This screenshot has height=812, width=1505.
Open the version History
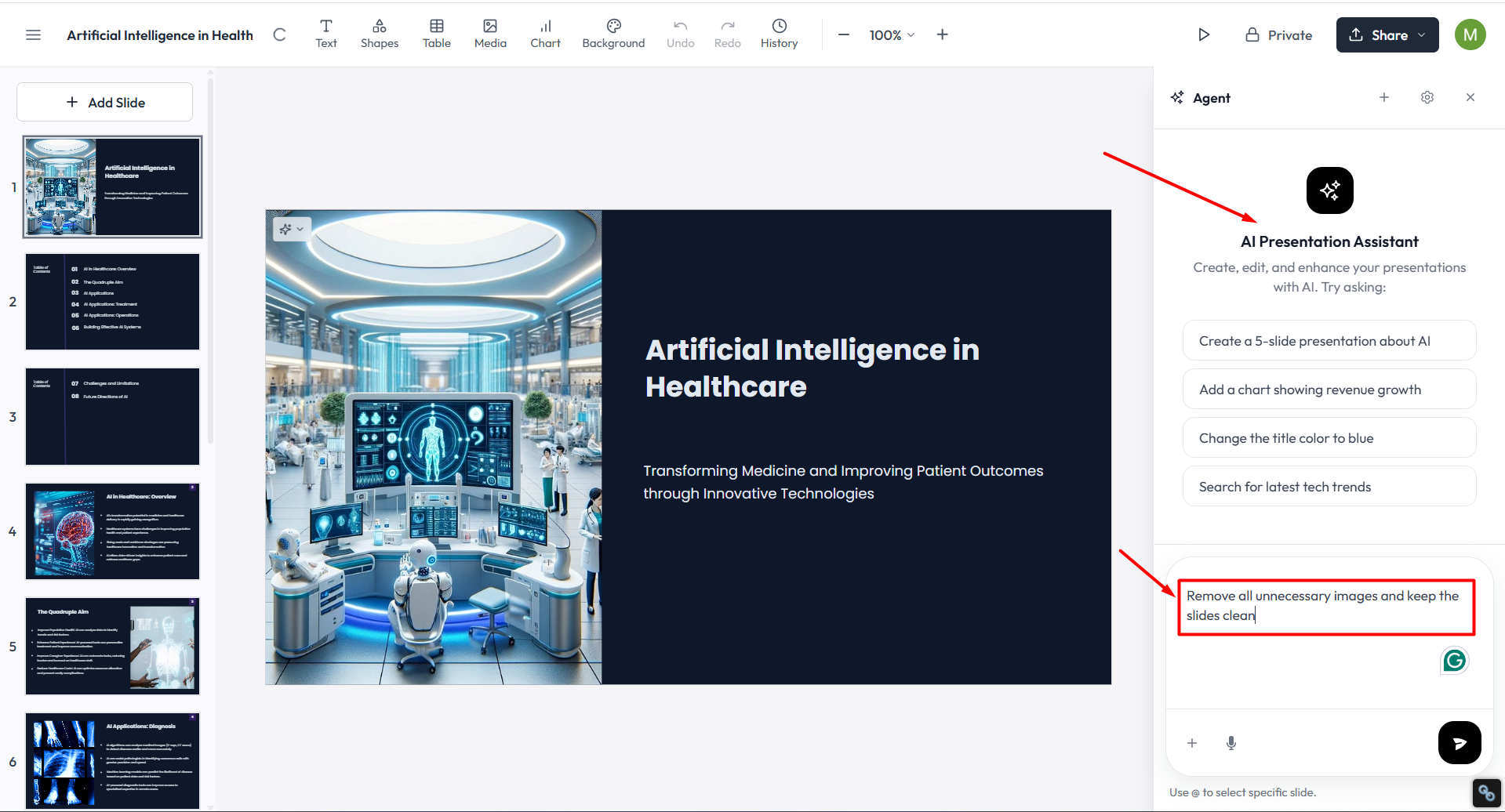779,34
